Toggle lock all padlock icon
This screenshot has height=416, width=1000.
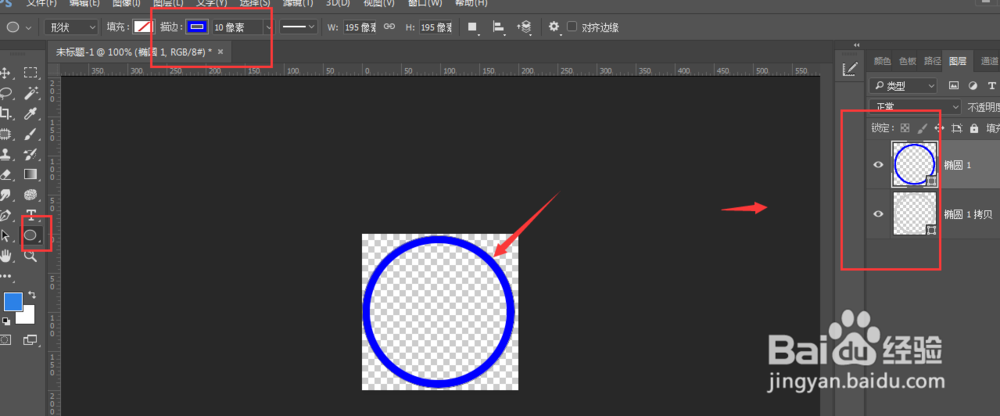[x=974, y=128]
